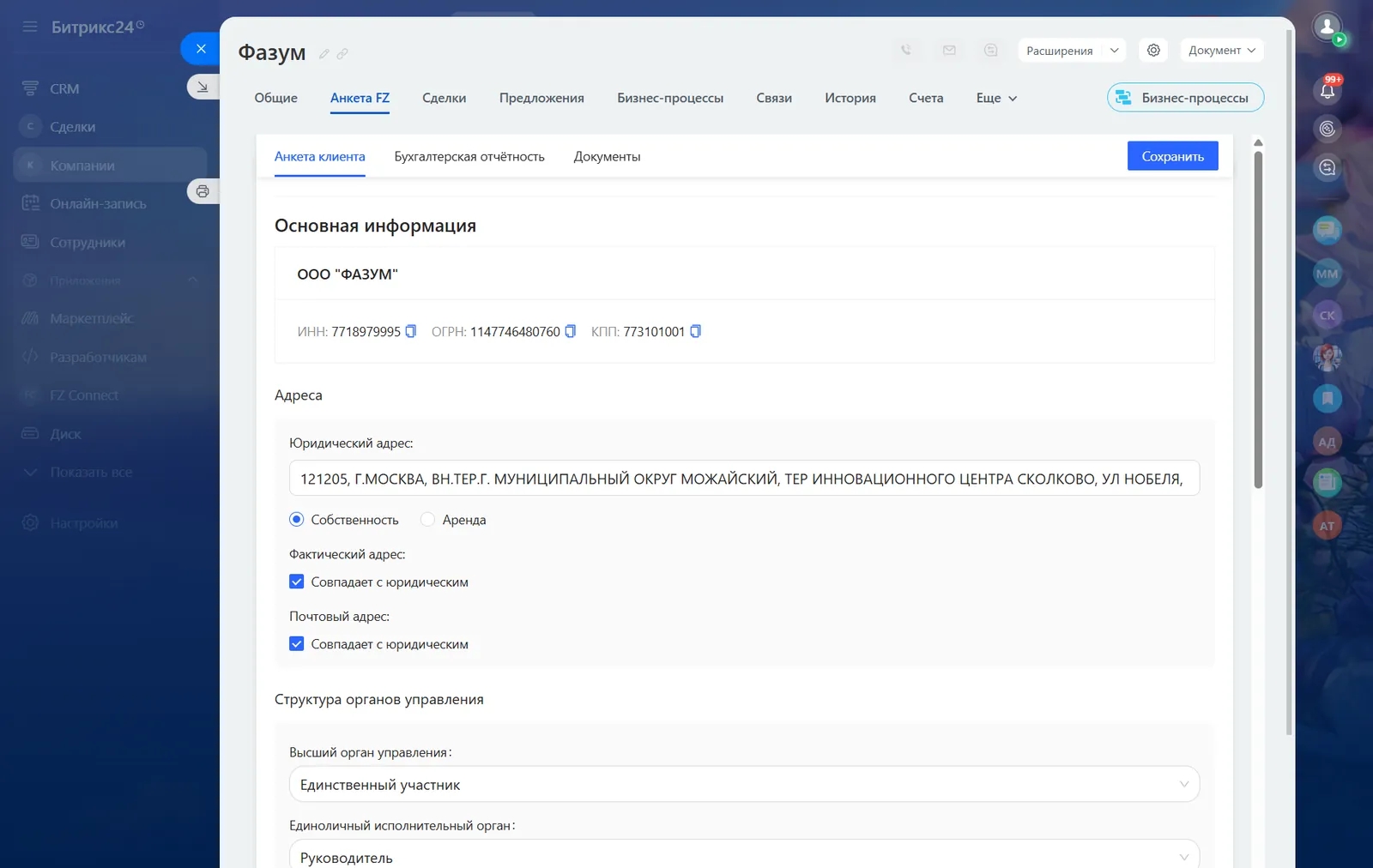Open the Документ dropdown menu
Viewport: 1373px width, 868px height.
pos(1221,51)
